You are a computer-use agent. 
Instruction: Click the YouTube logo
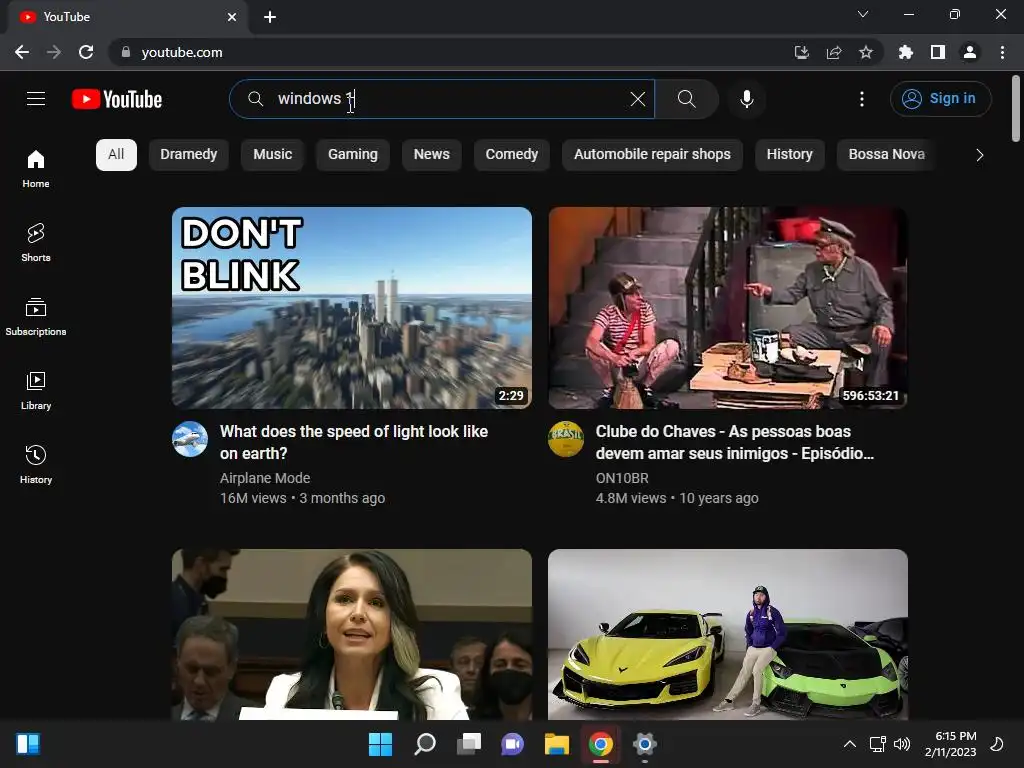[x=117, y=99]
